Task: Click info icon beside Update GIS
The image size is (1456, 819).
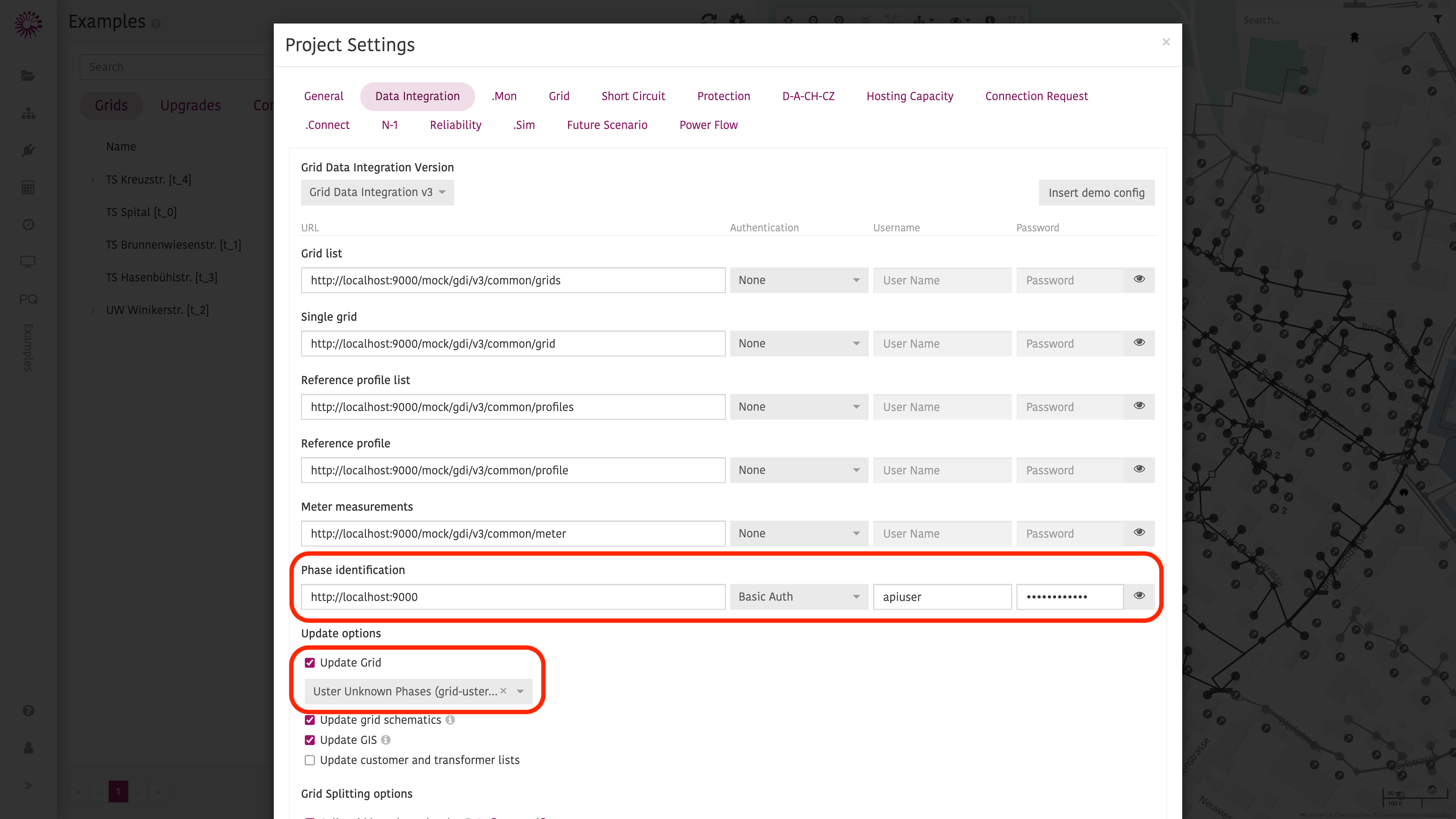Action: (386, 740)
